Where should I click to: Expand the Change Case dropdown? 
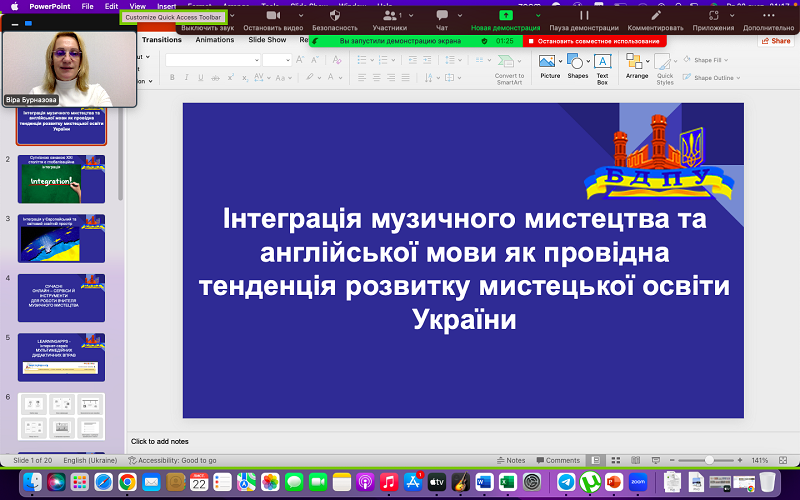coord(289,78)
